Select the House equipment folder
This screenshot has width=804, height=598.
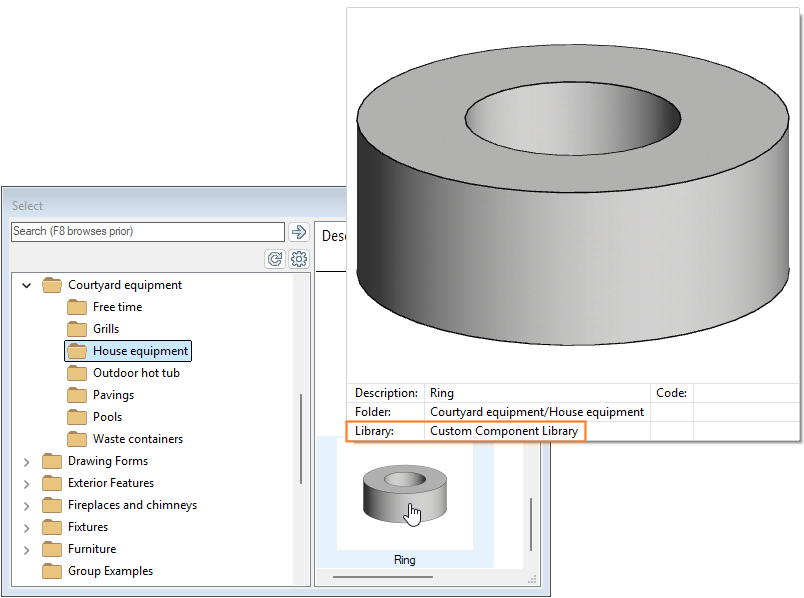[x=140, y=351]
